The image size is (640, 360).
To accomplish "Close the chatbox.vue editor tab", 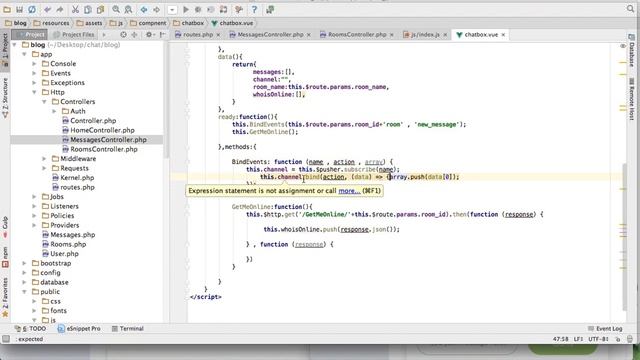I will click(x=503, y=35).
